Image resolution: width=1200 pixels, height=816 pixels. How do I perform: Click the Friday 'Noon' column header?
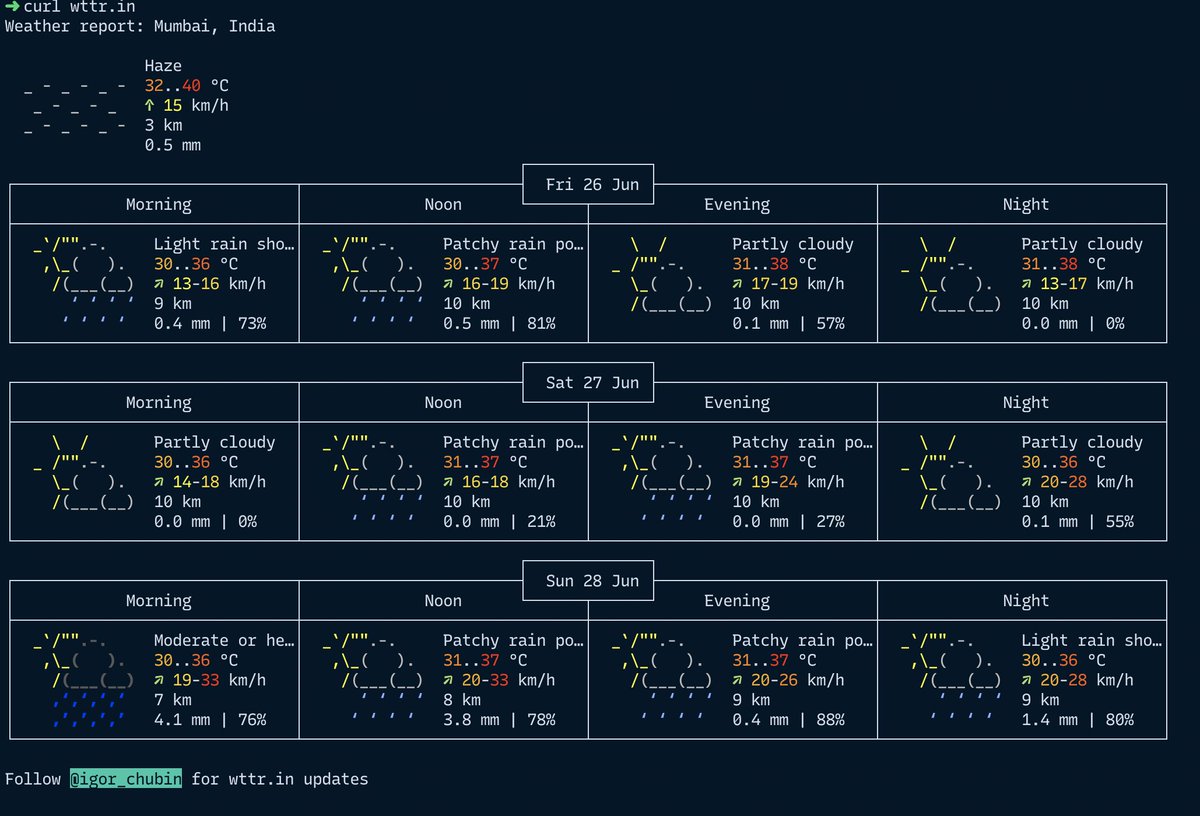click(443, 204)
